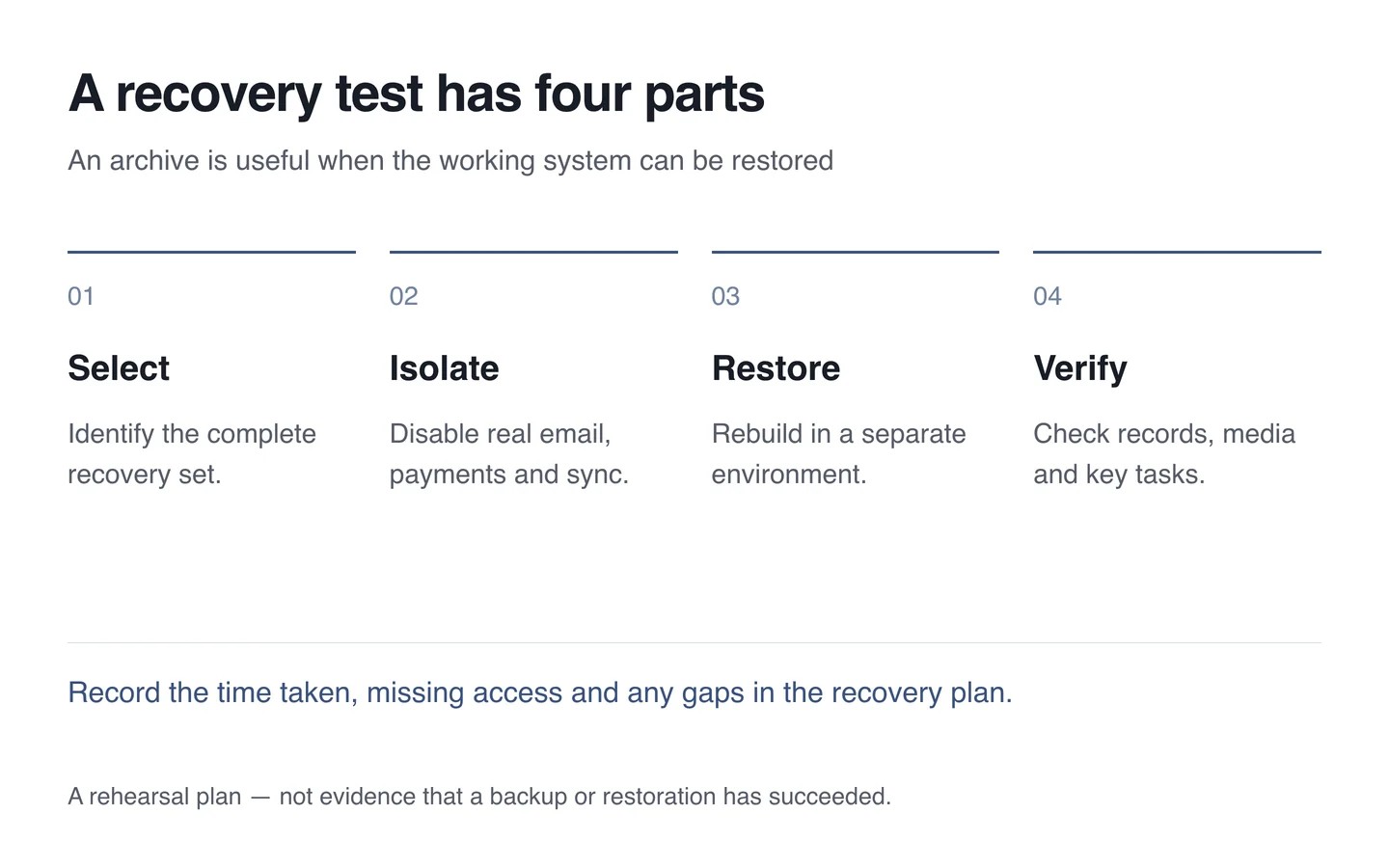Viewport: 1389px width, 868px height.
Task: Click 'Disable real email, payments and sync' text
Action: [x=509, y=454]
